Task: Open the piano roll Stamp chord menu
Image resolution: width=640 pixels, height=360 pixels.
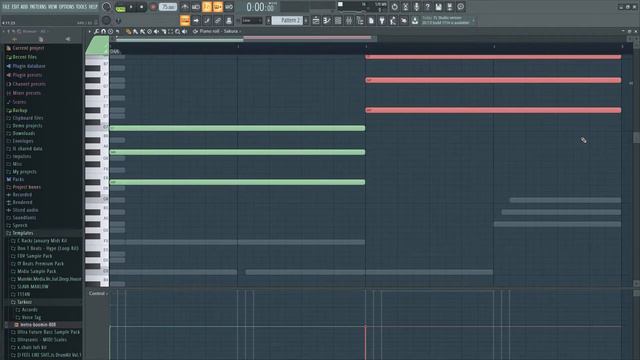Action: [x=110, y=31]
